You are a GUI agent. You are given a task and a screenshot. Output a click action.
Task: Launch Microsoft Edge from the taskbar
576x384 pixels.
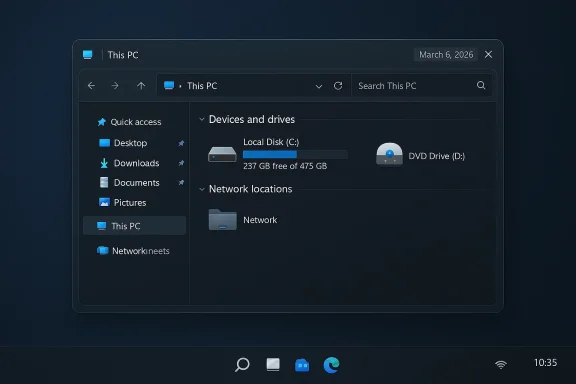(331, 365)
